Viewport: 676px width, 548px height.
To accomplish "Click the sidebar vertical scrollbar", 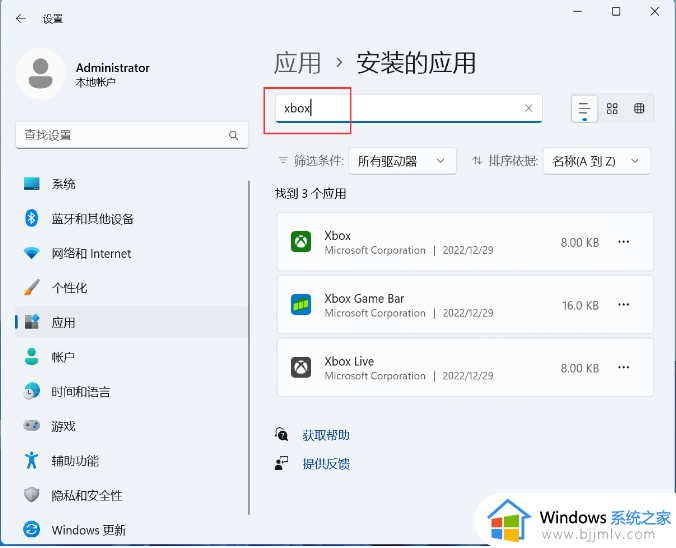I will pyautogui.click(x=249, y=348).
